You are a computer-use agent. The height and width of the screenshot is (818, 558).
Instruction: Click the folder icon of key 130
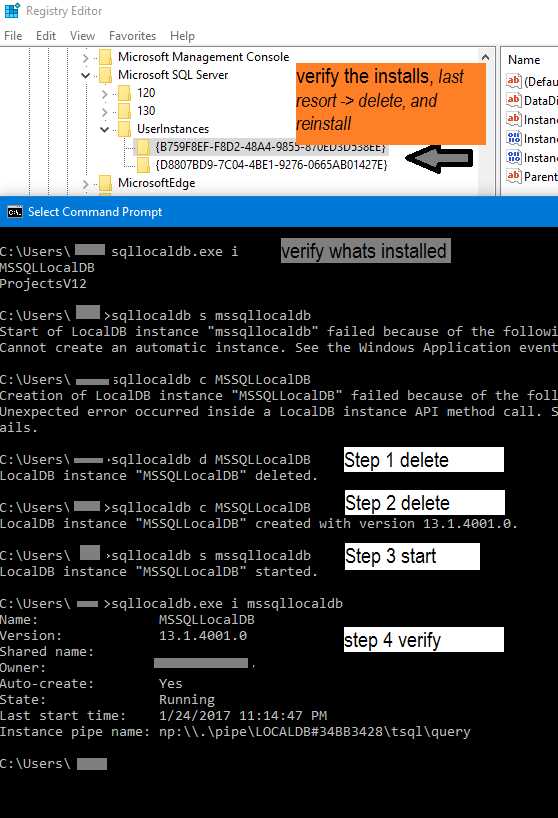(124, 111)
